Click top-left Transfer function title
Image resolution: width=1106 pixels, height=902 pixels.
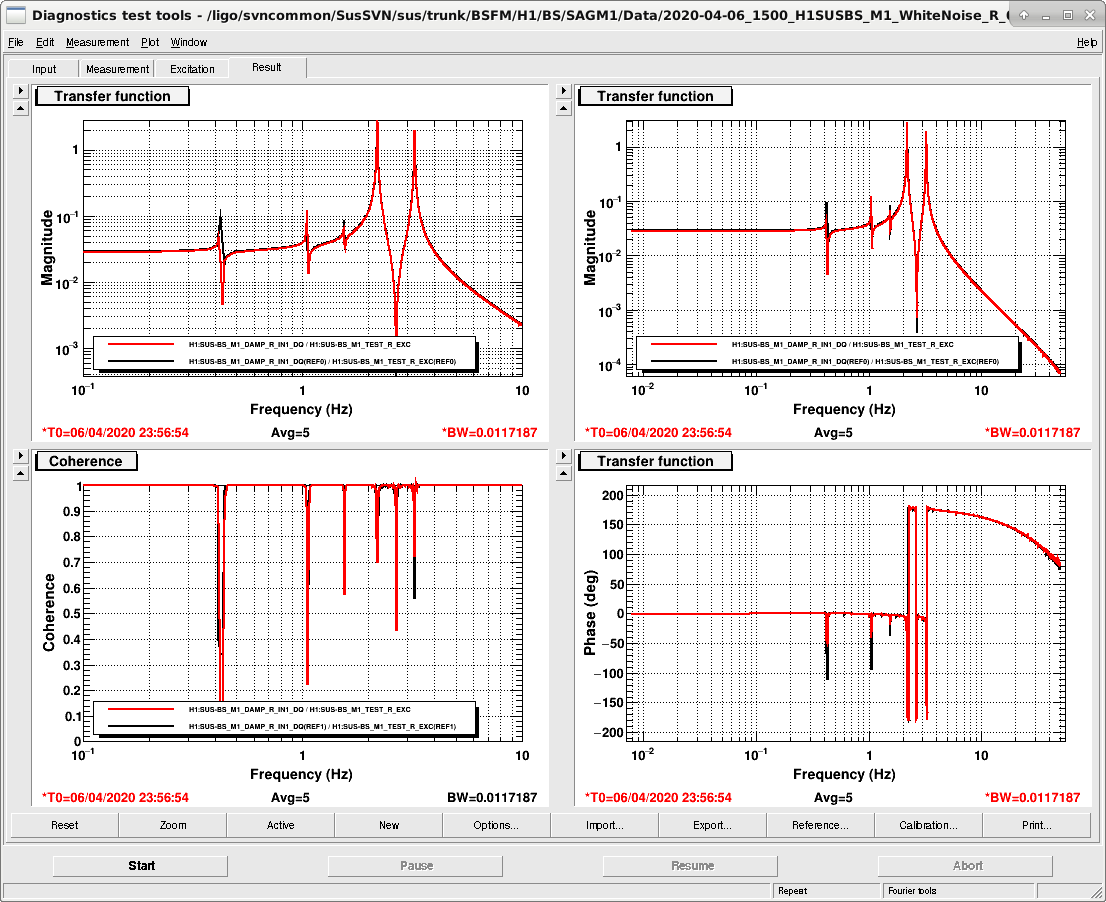pos(112,96)
